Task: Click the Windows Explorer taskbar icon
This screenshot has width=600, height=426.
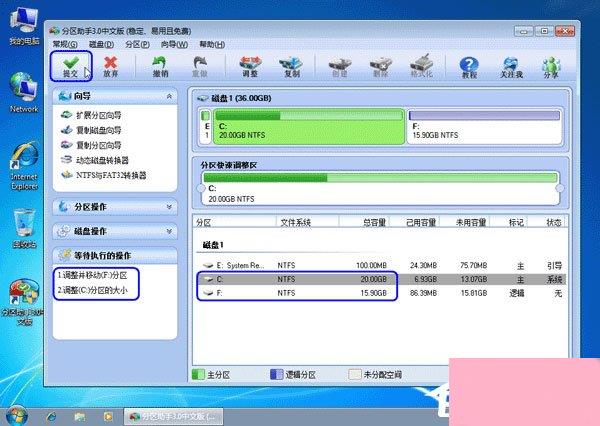Action: [x=80, y=416]
